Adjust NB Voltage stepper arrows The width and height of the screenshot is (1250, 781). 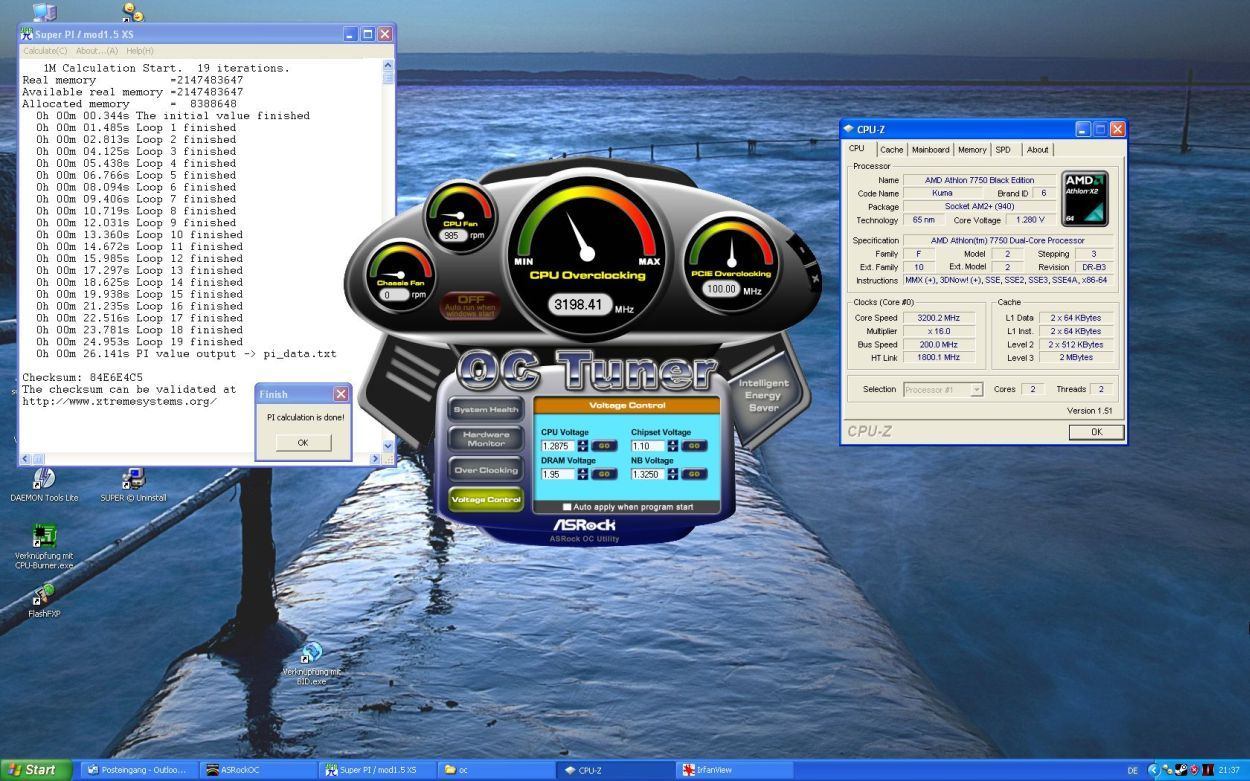pyautogui.click(x=672, y=474)
